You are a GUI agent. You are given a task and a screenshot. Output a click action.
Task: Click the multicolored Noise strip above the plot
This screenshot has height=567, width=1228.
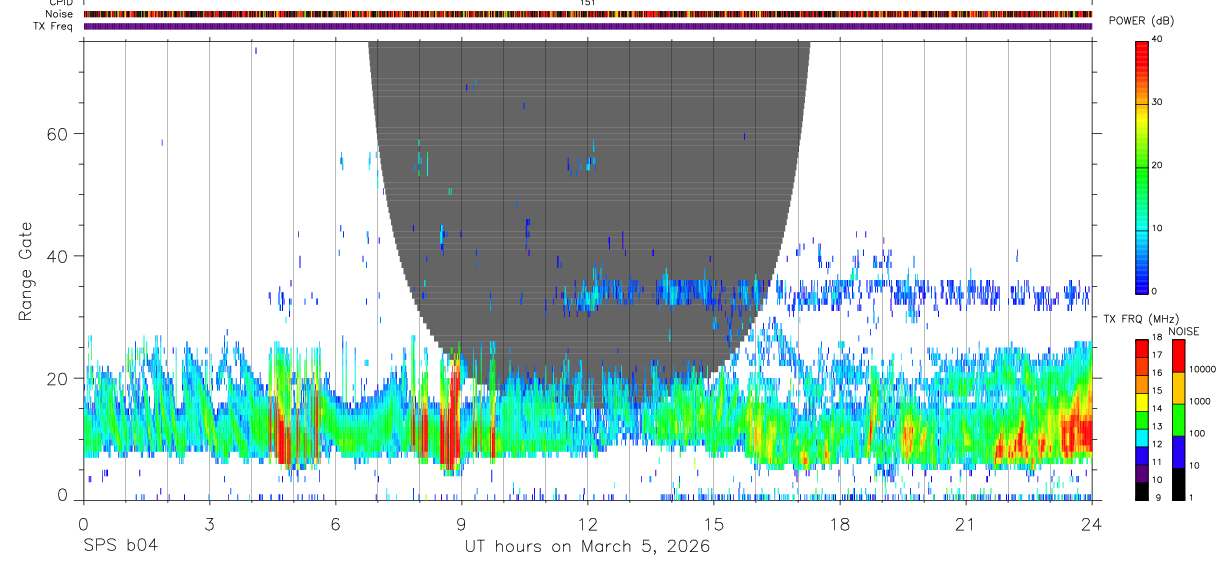coord(588,14)
